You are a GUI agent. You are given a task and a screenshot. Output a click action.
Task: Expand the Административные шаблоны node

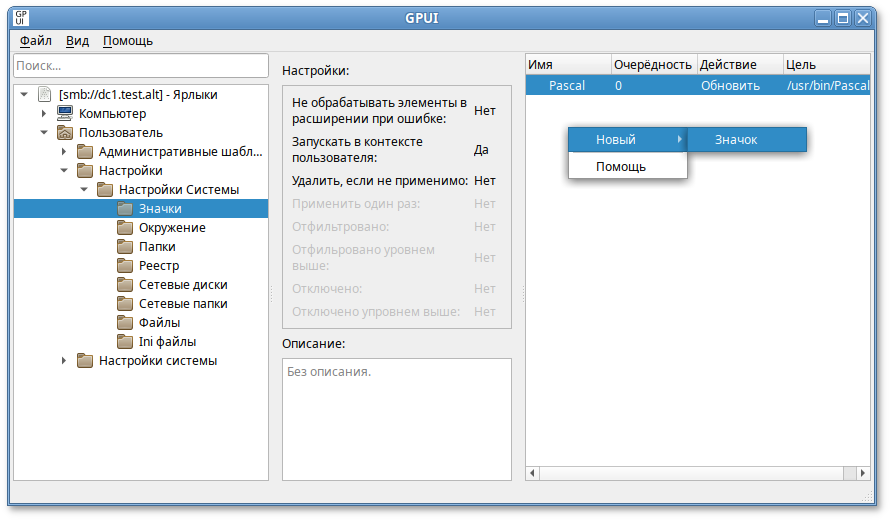click(x=64, y=152)
